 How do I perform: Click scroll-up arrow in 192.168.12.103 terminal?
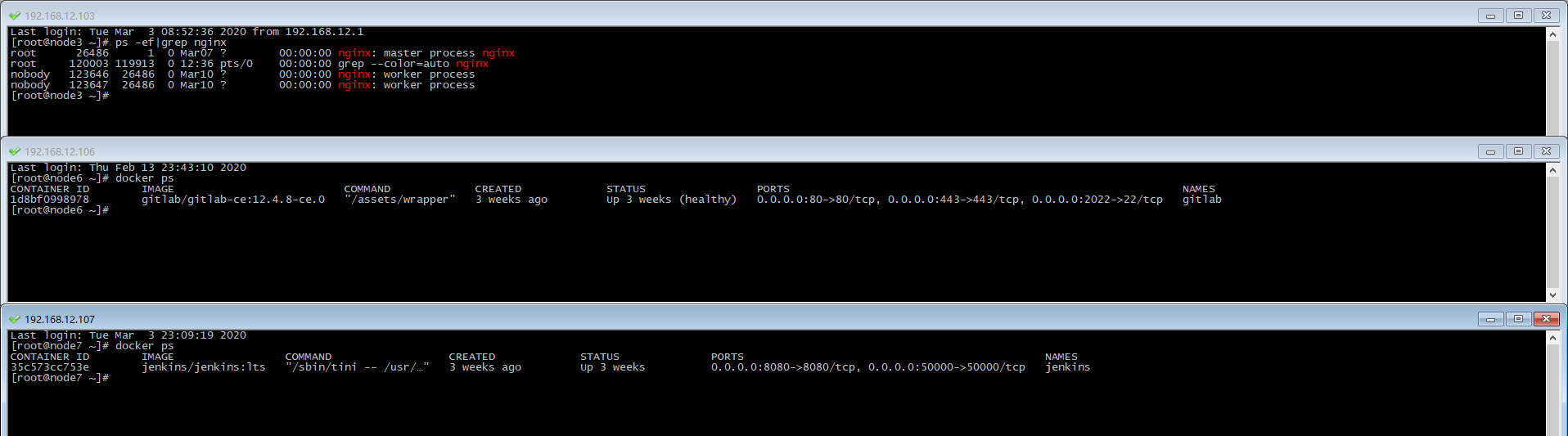(x=1552, y=34)
